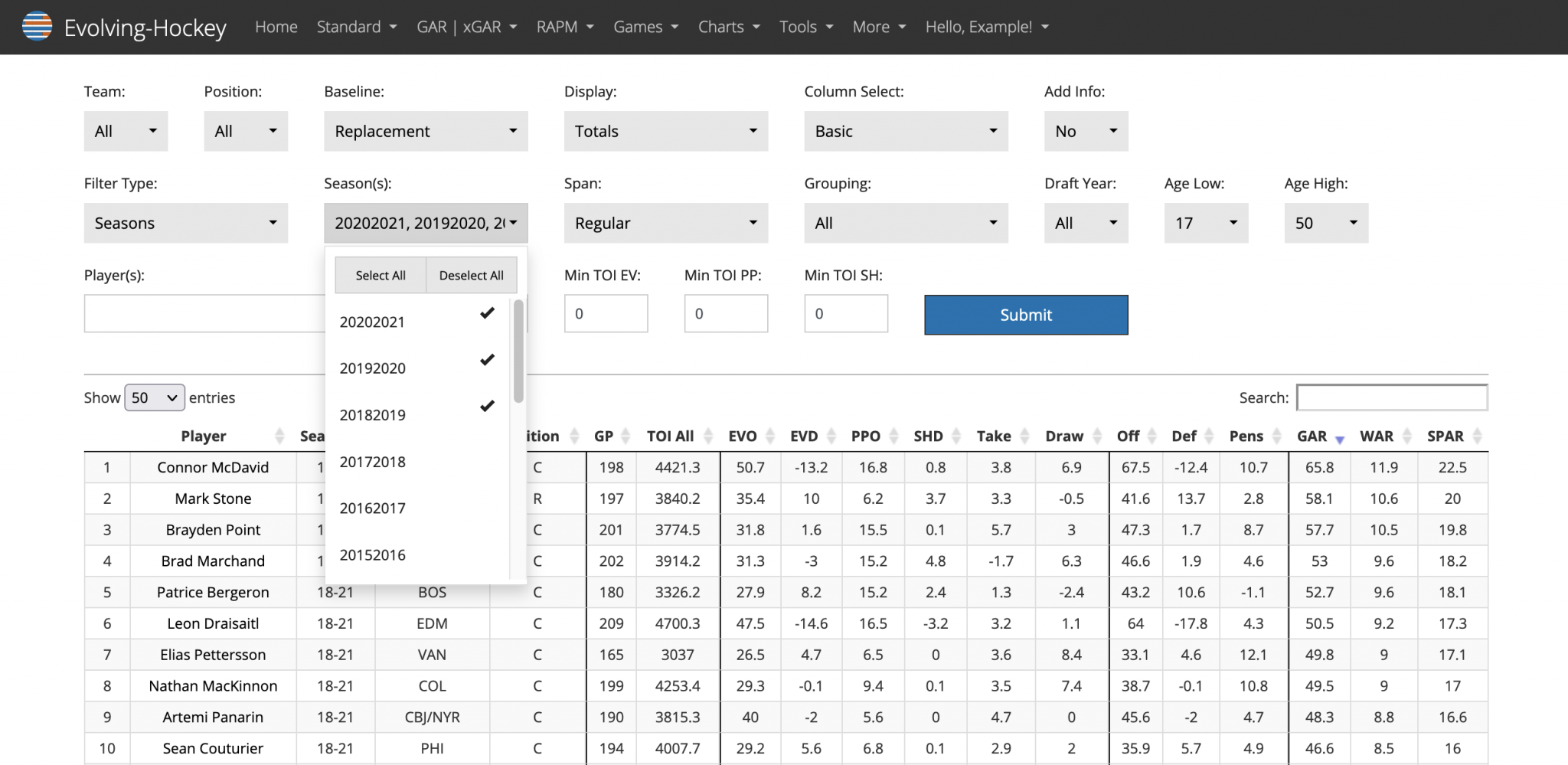Sort table by WAR column arrows
1568x765 pixels.
[x=1406, y=436]
